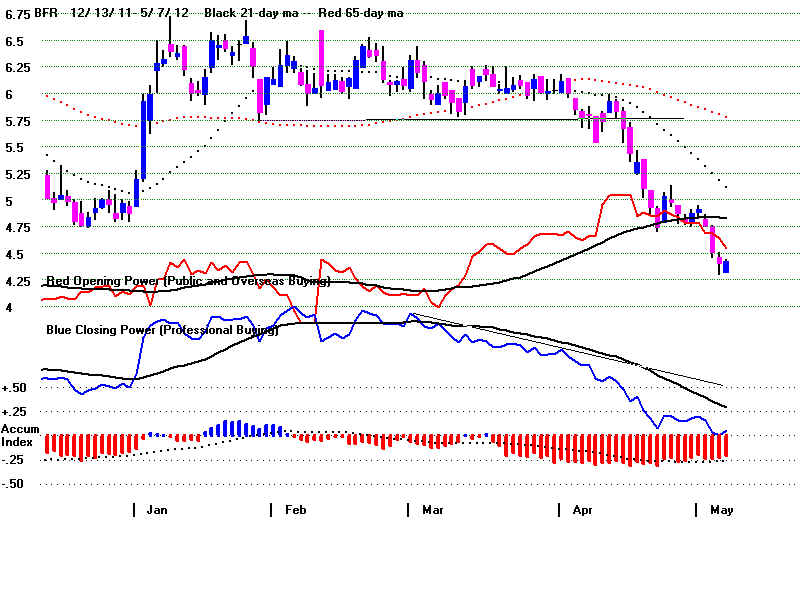
Task: Select the 'Red 65-day ma' legend label
Action: tap(361, 13)
